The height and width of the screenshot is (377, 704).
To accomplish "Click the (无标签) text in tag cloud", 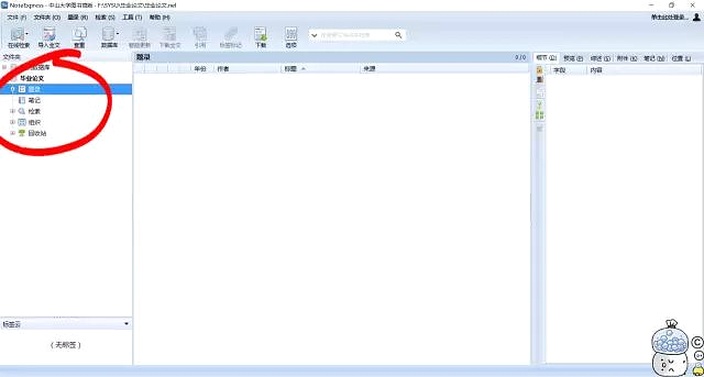I will (x=66, y=345).
